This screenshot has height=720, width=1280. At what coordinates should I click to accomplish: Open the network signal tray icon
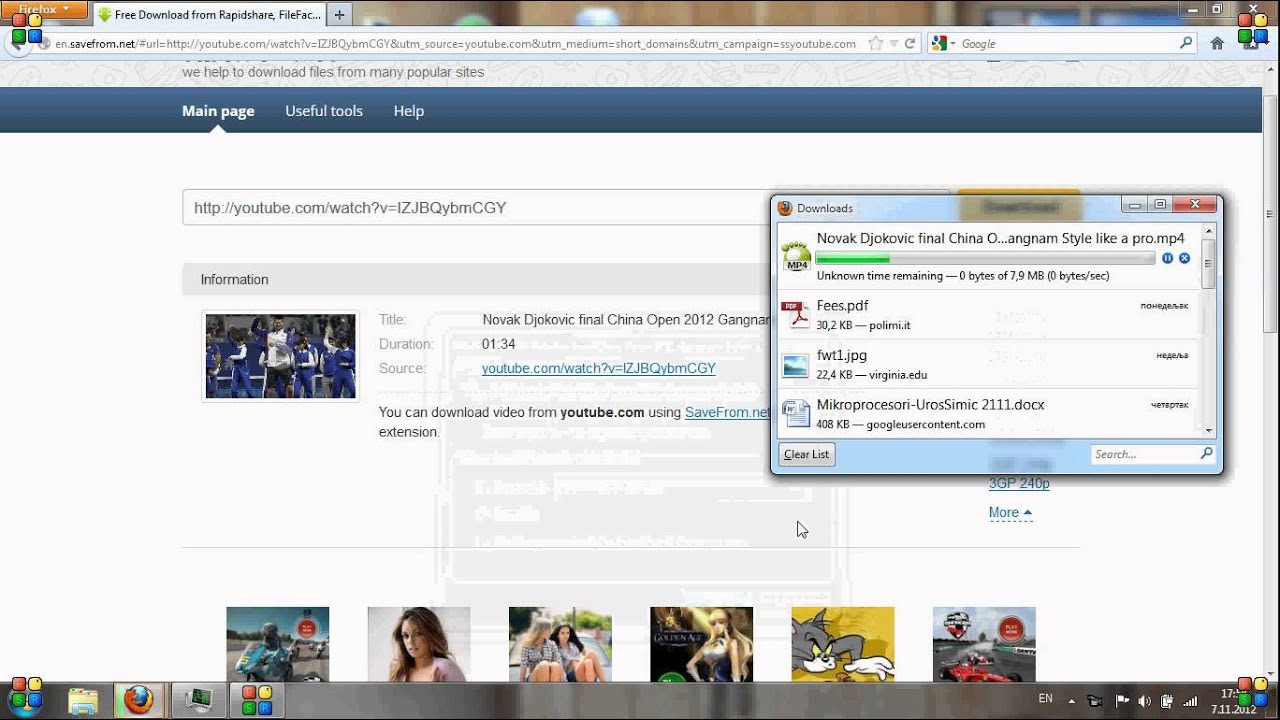(1191, 701)
